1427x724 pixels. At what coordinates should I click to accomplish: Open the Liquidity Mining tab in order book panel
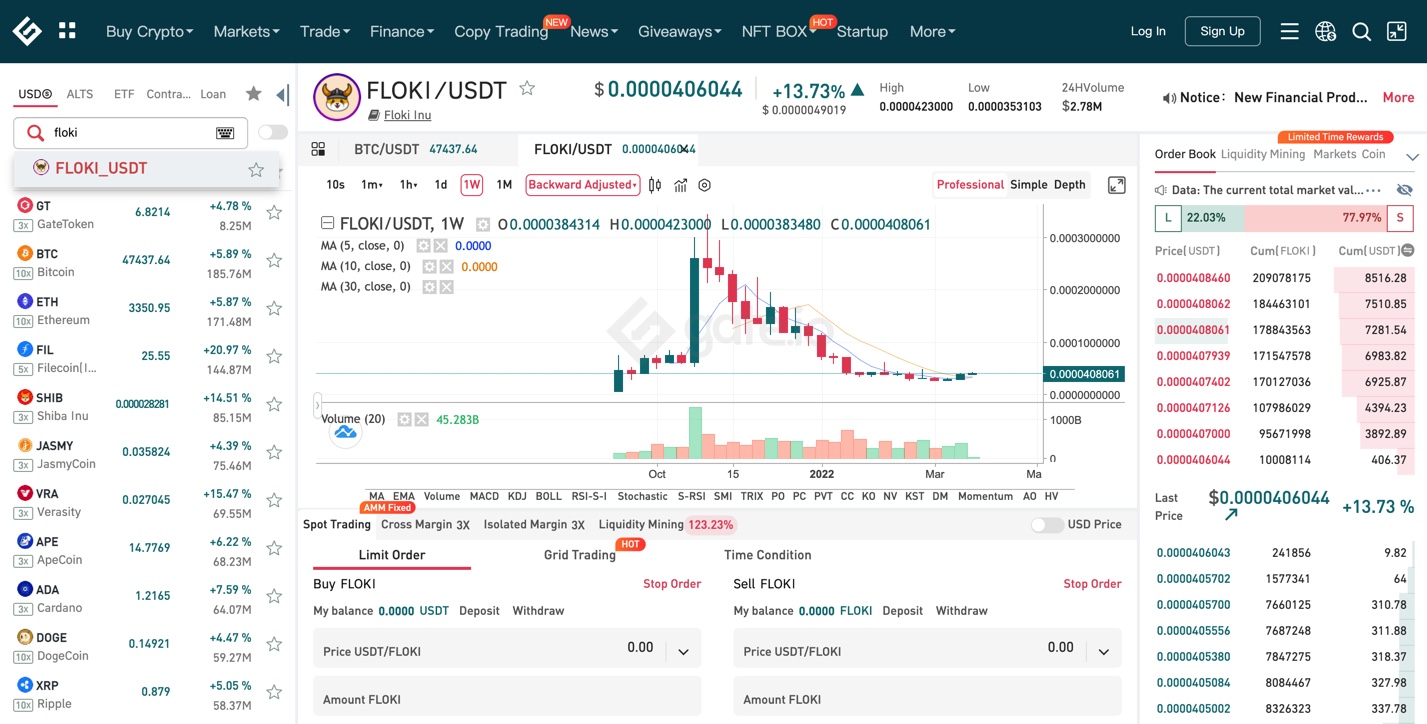click(x=1263, y=154)
